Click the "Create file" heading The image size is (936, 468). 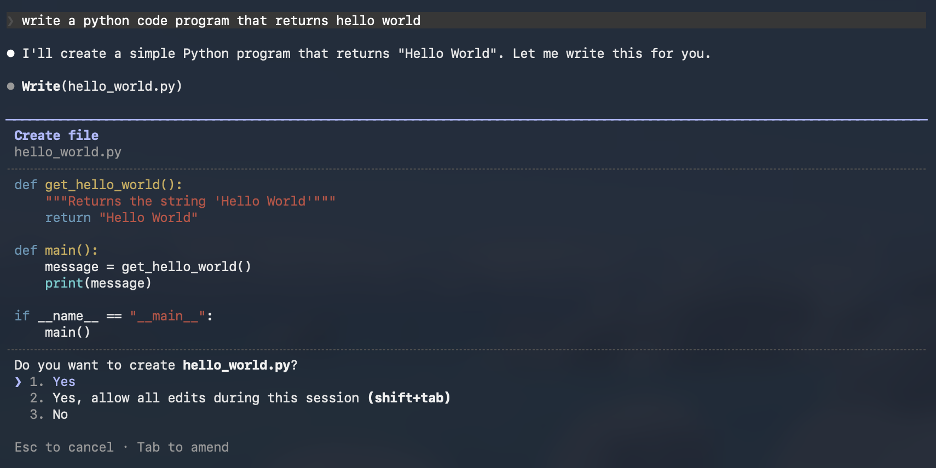tap(56, 135)
